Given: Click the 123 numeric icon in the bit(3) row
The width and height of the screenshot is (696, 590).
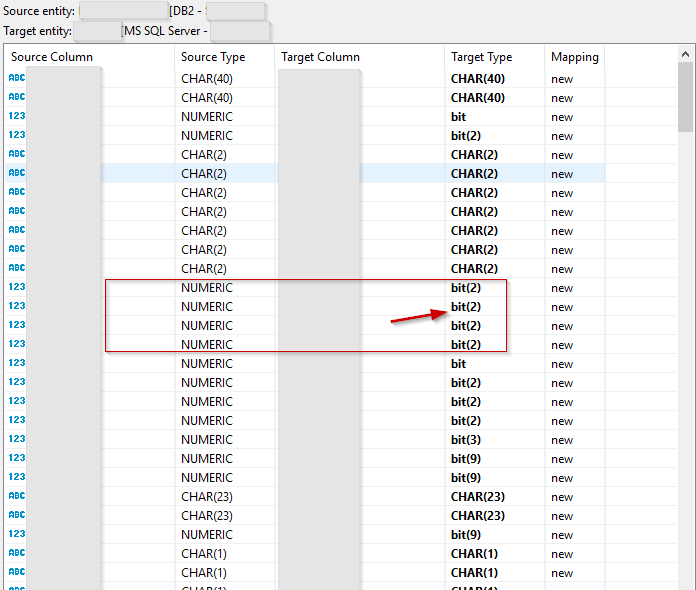Looking at the screenshot, I should click(x=17, y=439).
